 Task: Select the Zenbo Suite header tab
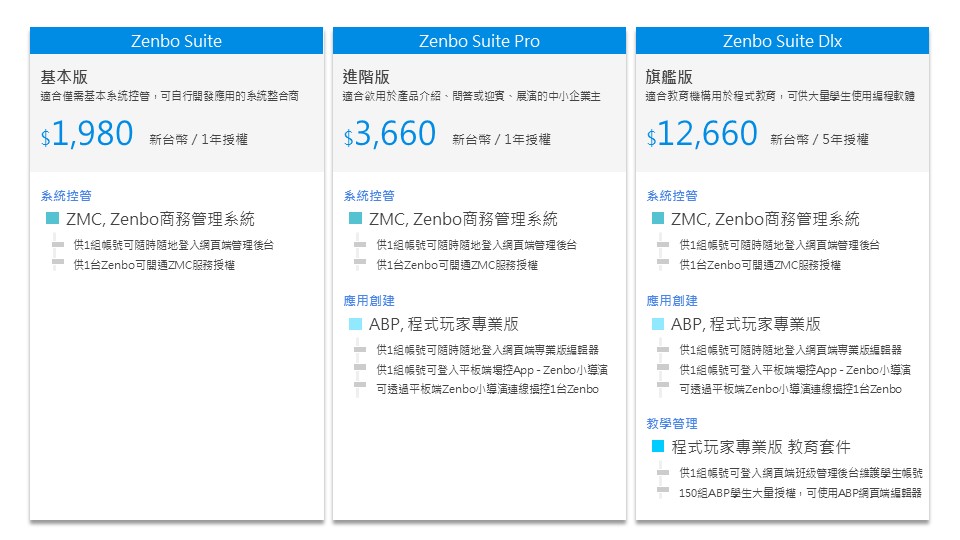(x=176, y=41)
